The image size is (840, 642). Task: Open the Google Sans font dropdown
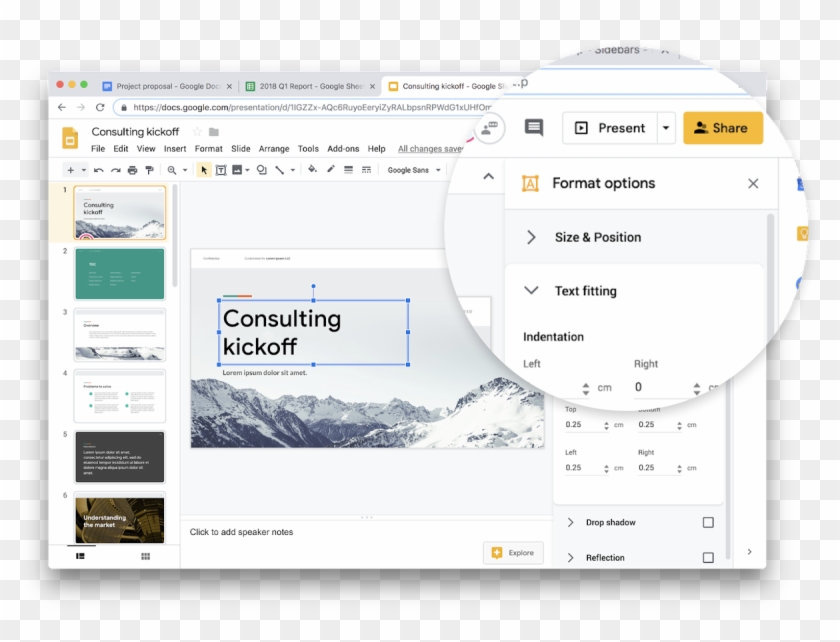click(413, 170)
